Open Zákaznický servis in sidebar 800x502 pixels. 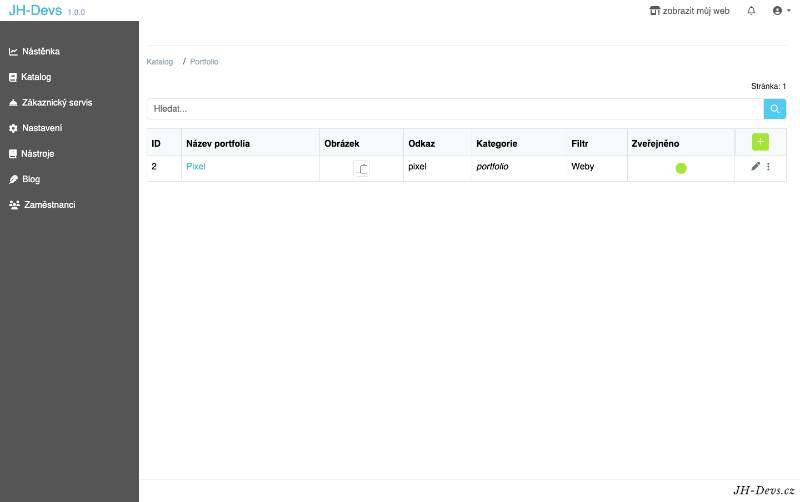pyautogui.click(x=56, y=102)
